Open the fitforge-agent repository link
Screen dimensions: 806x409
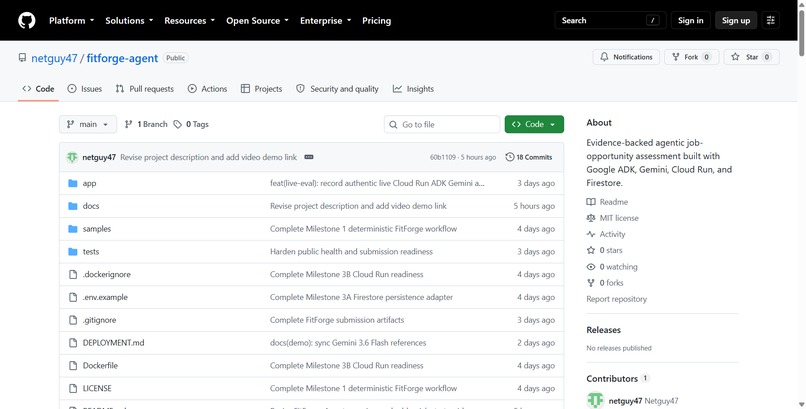tap(122, 58)
